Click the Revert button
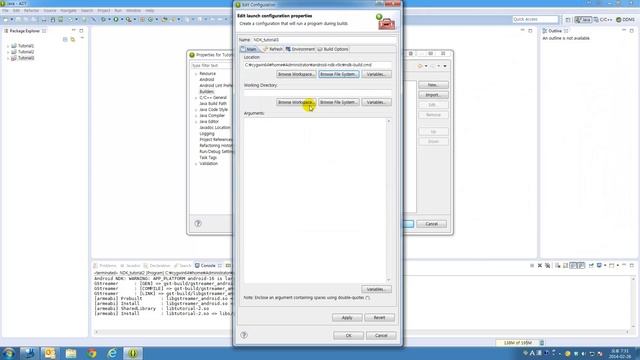The width and height of the screenshot is (640, 360). tap(379, 317)
